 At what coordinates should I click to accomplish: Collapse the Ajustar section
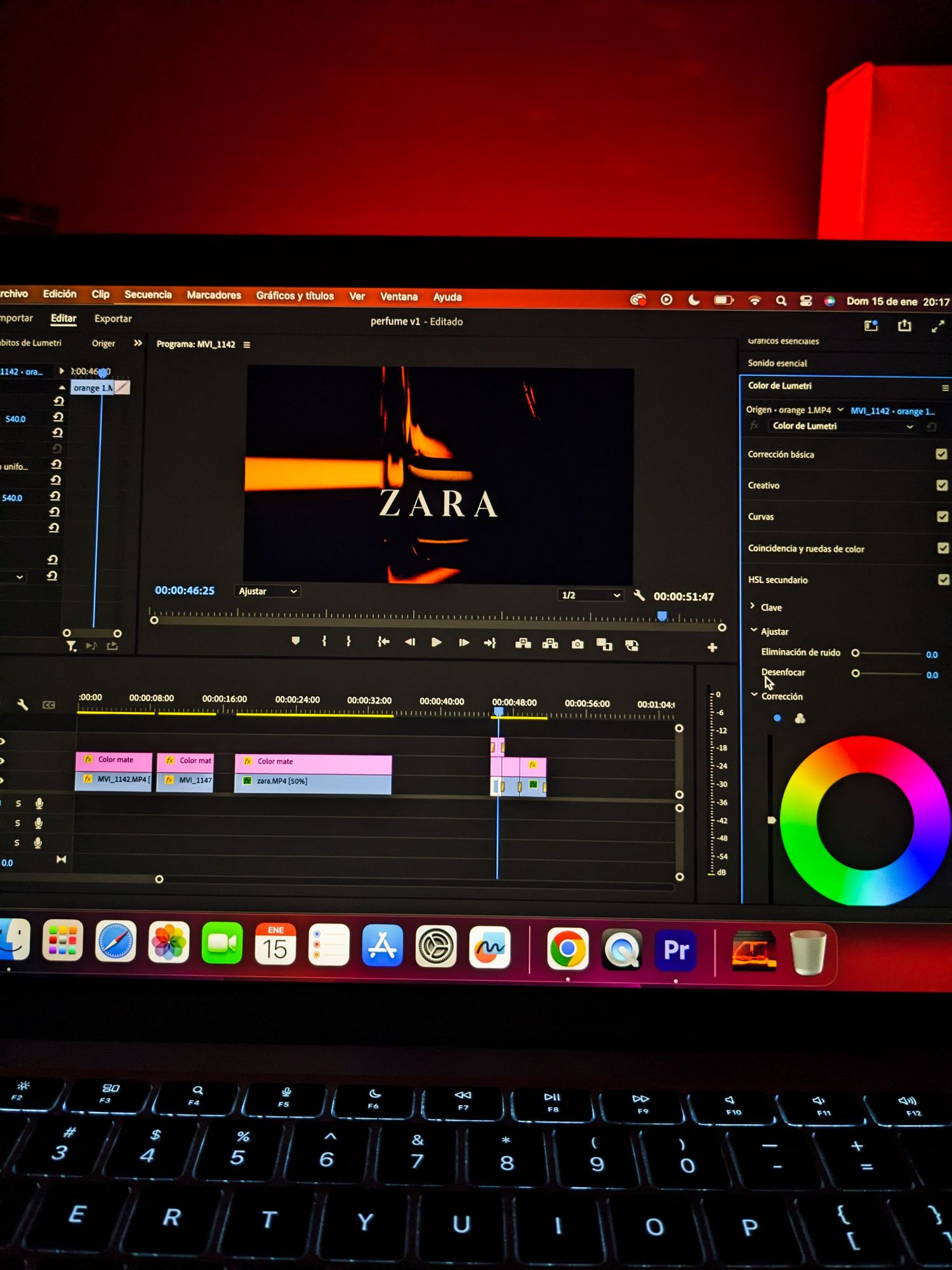(x=754, y=631)
